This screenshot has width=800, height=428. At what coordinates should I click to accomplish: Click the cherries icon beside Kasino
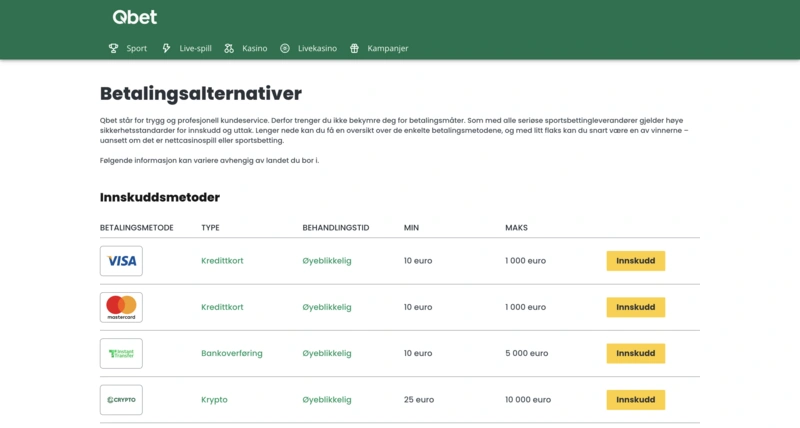(229, 48)
